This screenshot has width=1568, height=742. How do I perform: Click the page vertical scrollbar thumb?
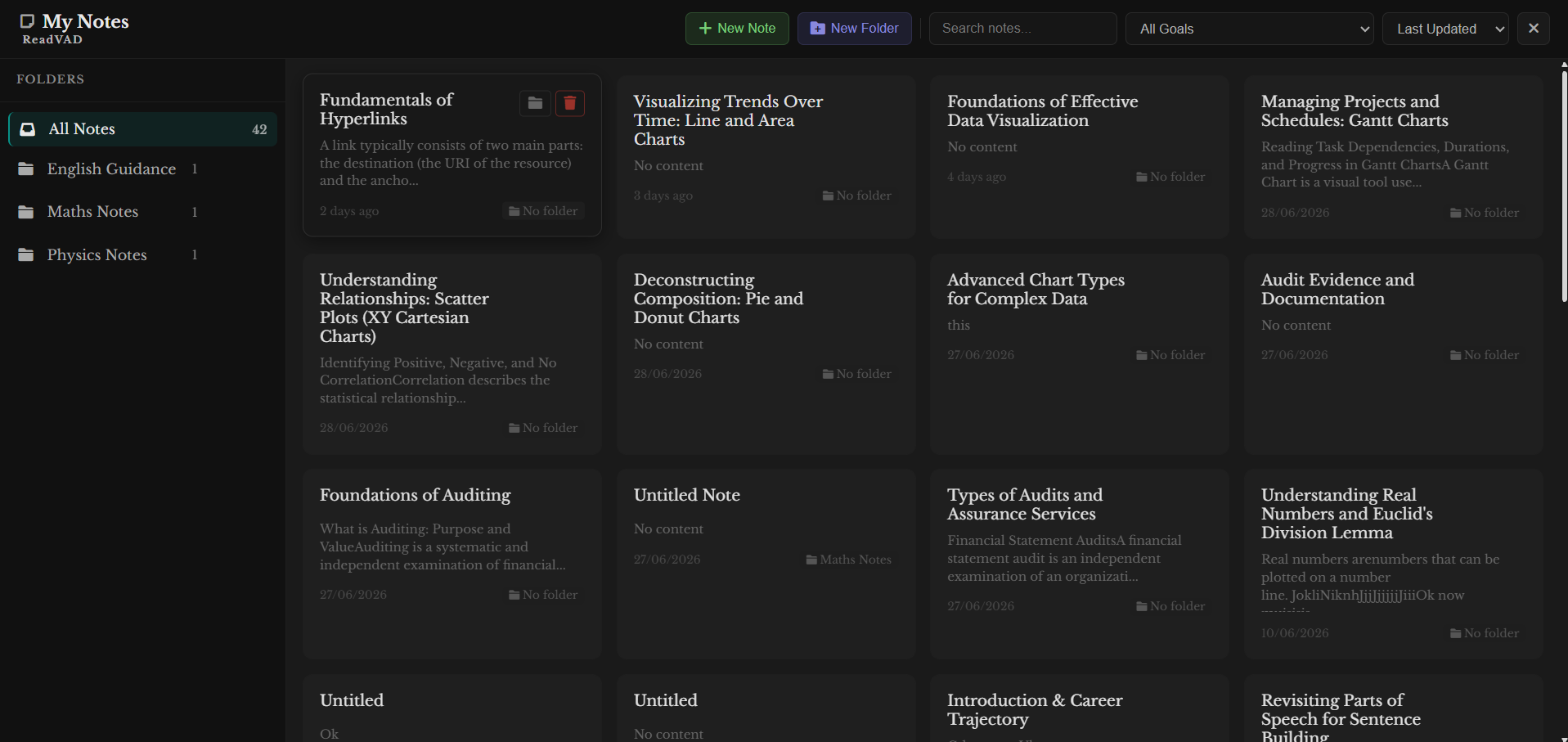point(1564,187)
